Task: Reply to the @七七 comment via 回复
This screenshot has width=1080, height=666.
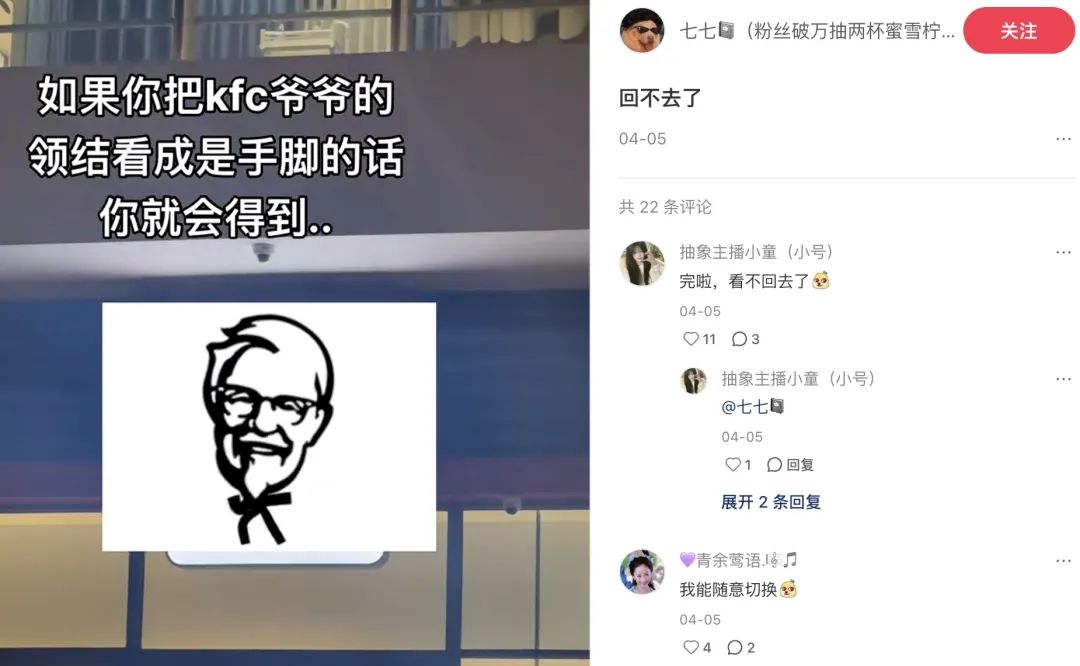Action: (790, 465)
